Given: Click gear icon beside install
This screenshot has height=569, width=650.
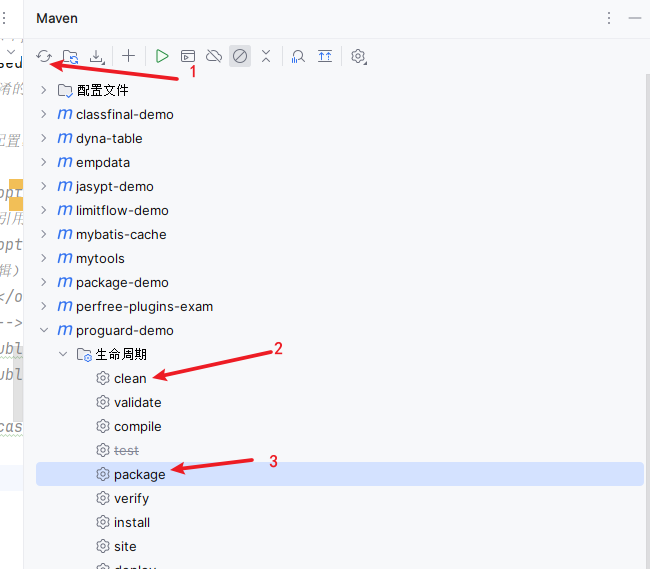Looking at the screenshot, I should tap(103, 523).
